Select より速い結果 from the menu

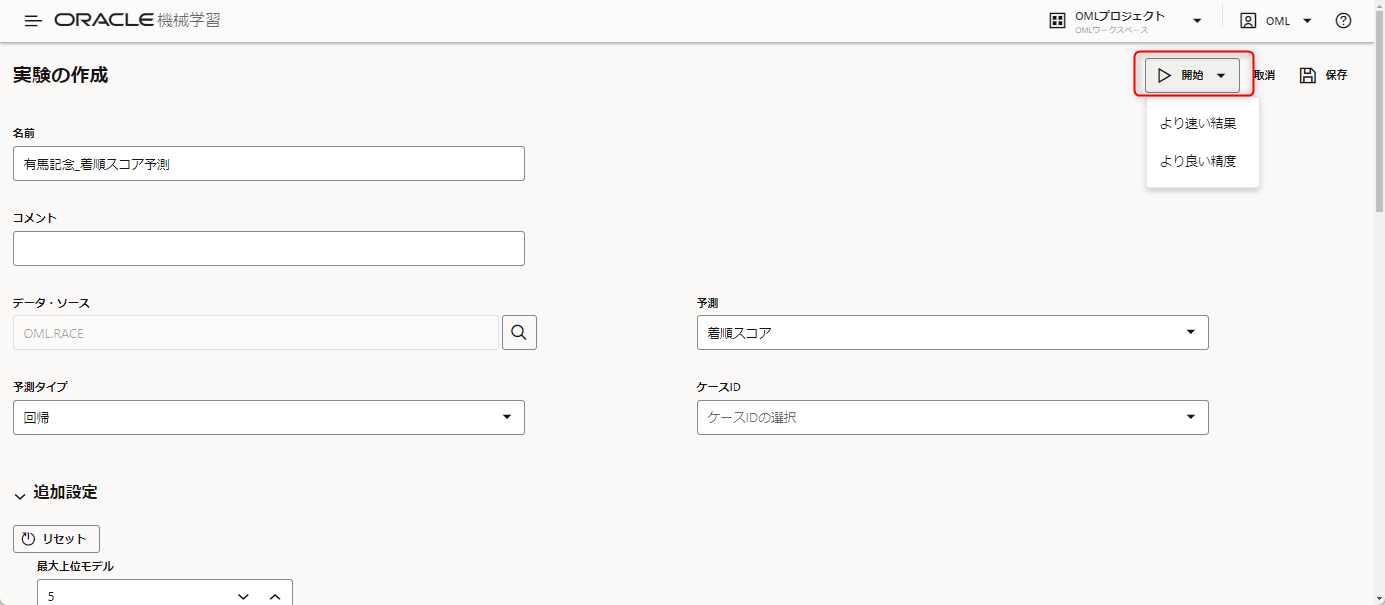pos(1198,124)
